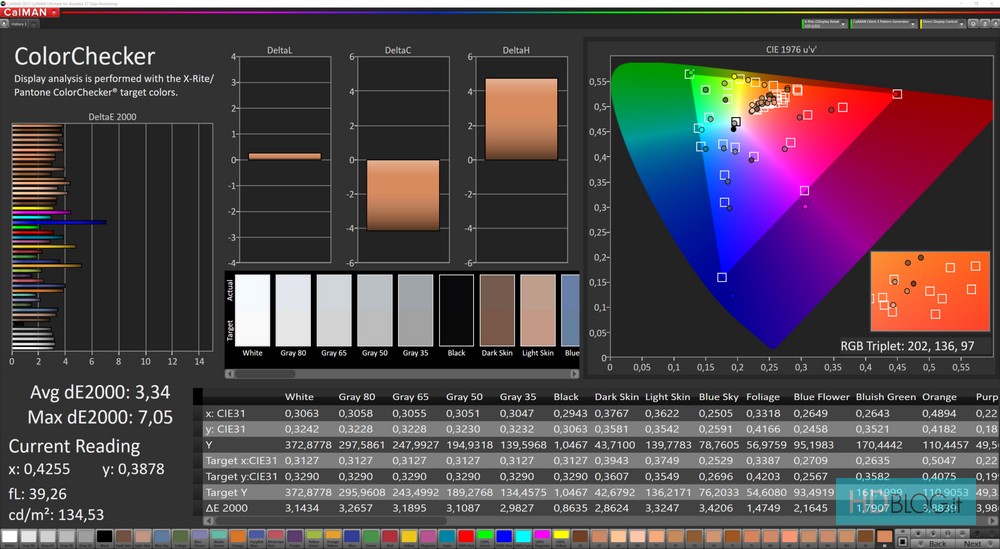The width and height of the screenshot is (1000, 549).
Task: Click the RGB Triplet orange zoom inset
Action: point(929,291)
